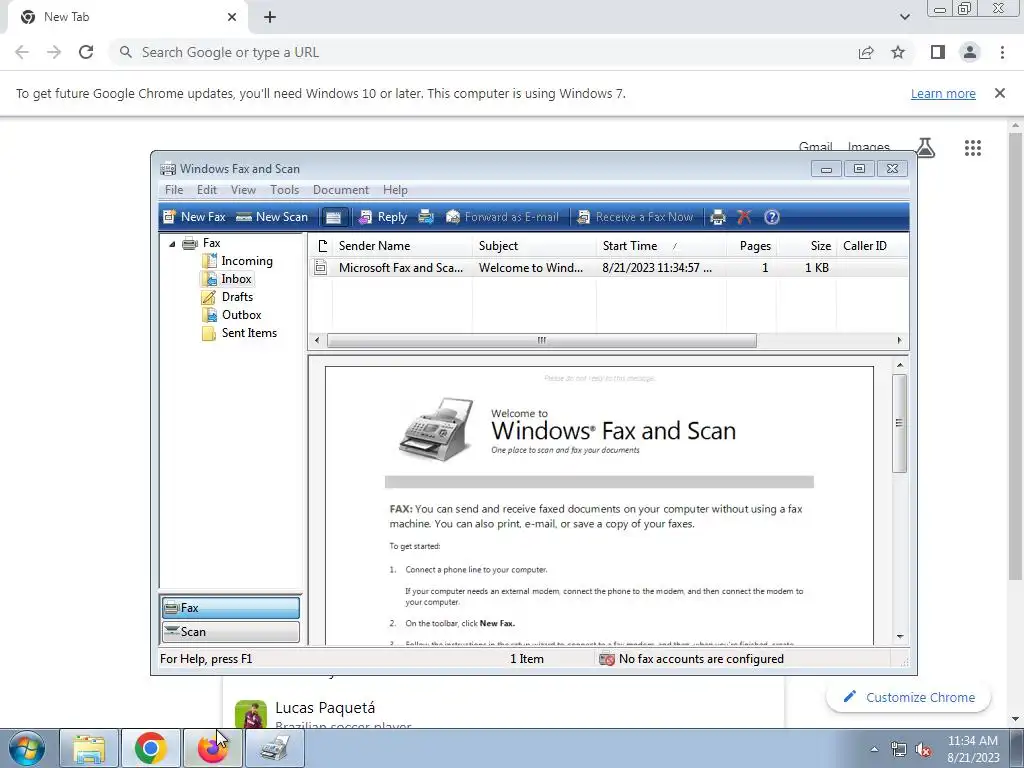Open the Tools menu
The image size is (1024, 768).
click(285, 190)
